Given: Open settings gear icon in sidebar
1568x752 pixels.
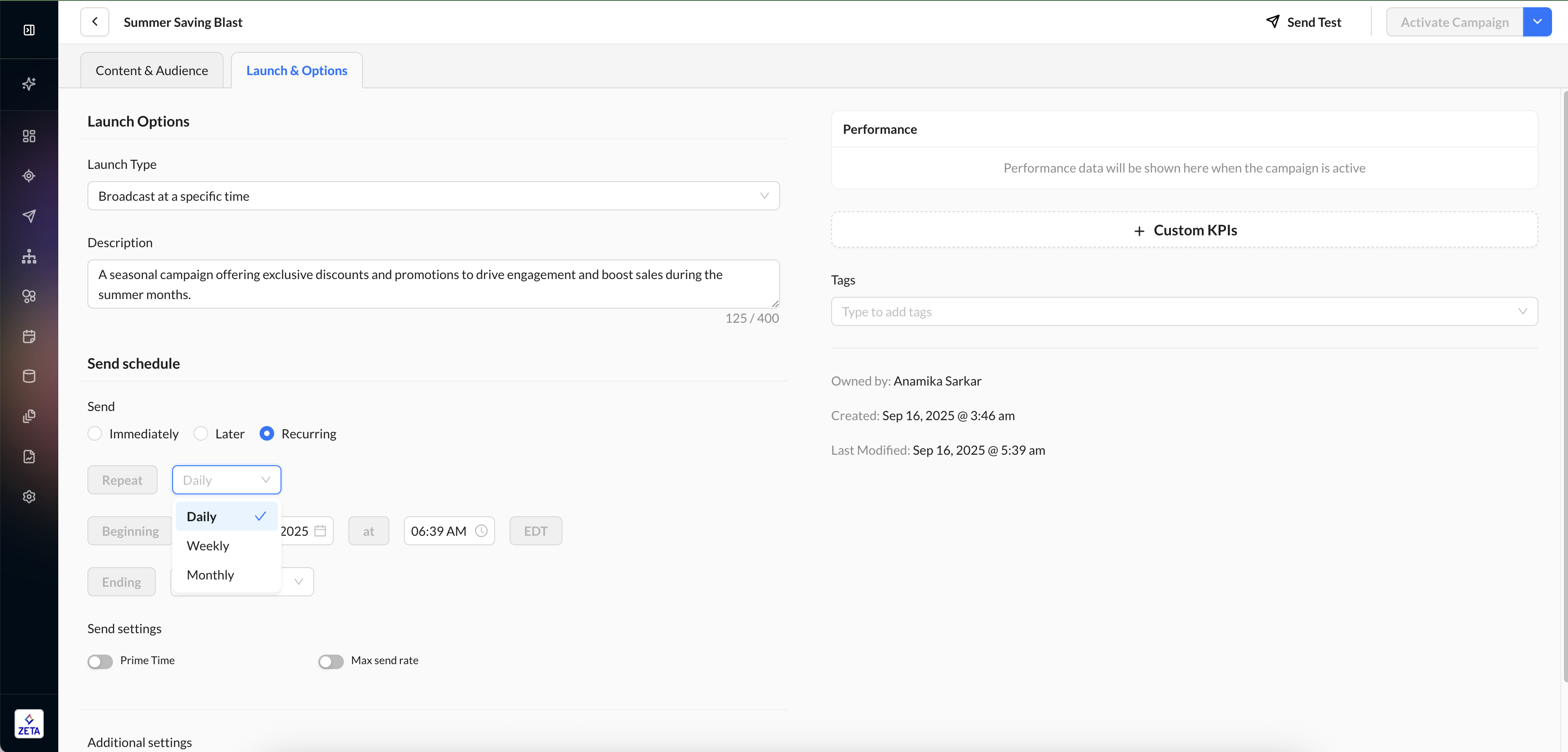Looking at the screenshot, I should 29,497.
